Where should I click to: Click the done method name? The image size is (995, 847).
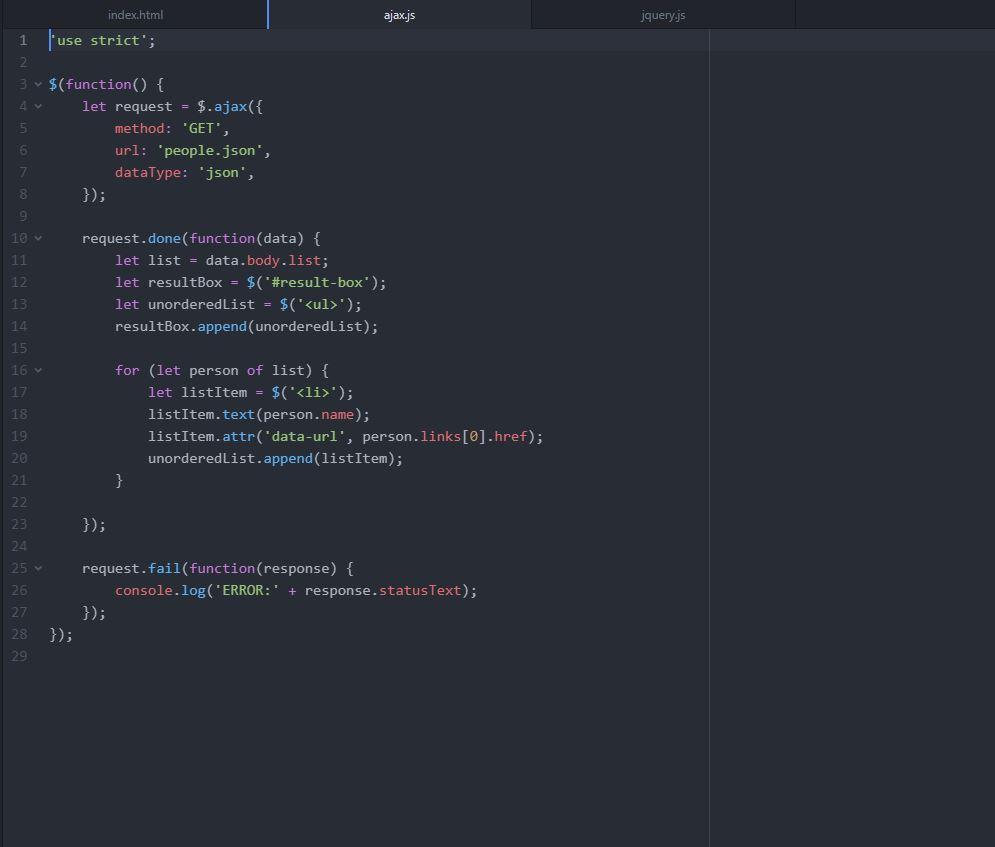[164, 239]
